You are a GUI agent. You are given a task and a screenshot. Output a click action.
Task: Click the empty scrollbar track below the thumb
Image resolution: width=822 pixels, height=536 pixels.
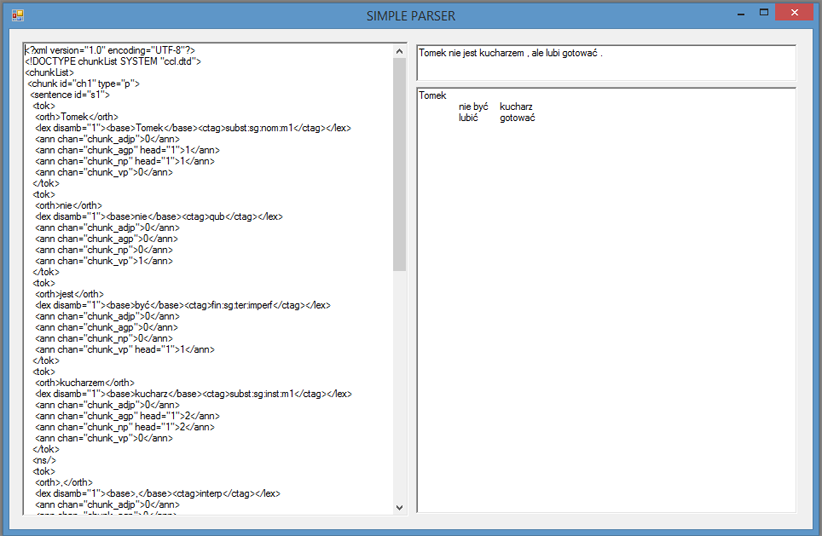click(x=400, y=390)
